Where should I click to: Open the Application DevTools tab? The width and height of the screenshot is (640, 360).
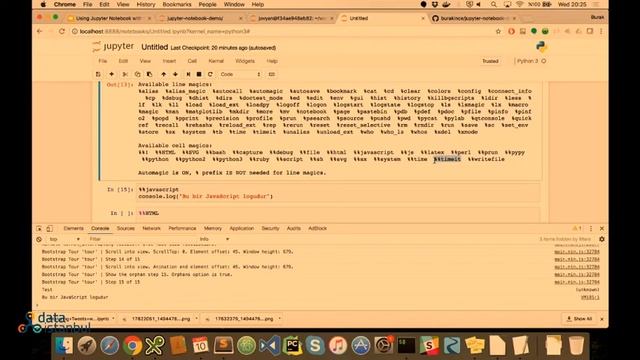coord(242,229)
